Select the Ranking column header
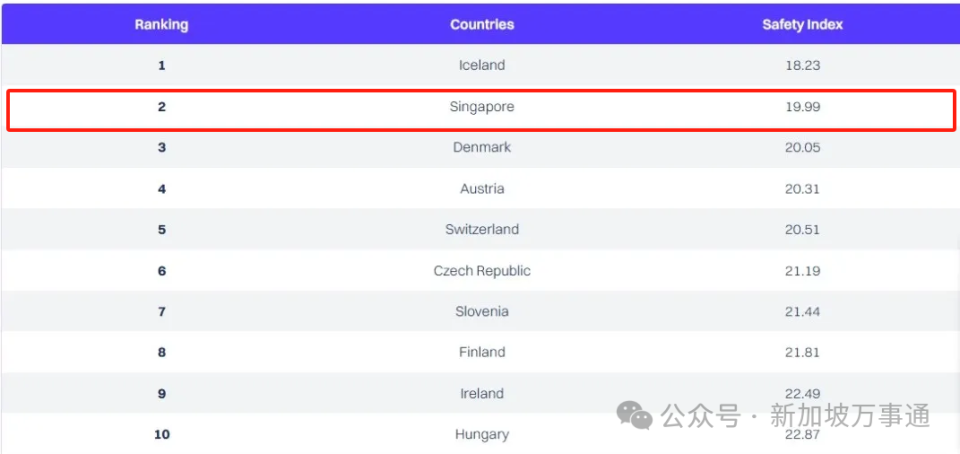 point(162,24)
